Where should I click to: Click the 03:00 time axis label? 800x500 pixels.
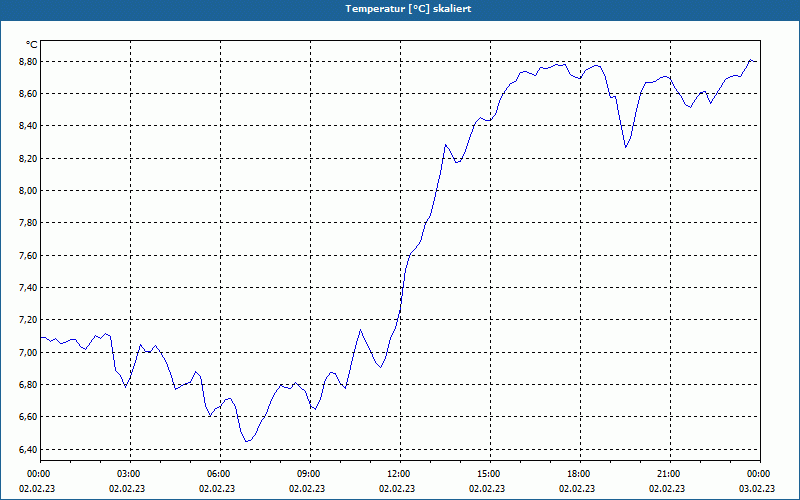pyautogui.click(x=127, y=474)
